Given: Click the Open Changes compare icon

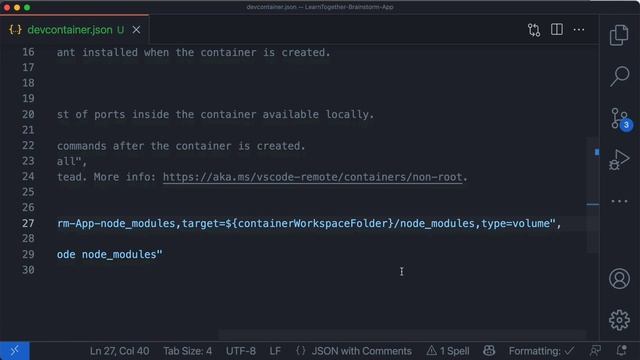Looking at the screenshot, I should click(x=534, y=30).
